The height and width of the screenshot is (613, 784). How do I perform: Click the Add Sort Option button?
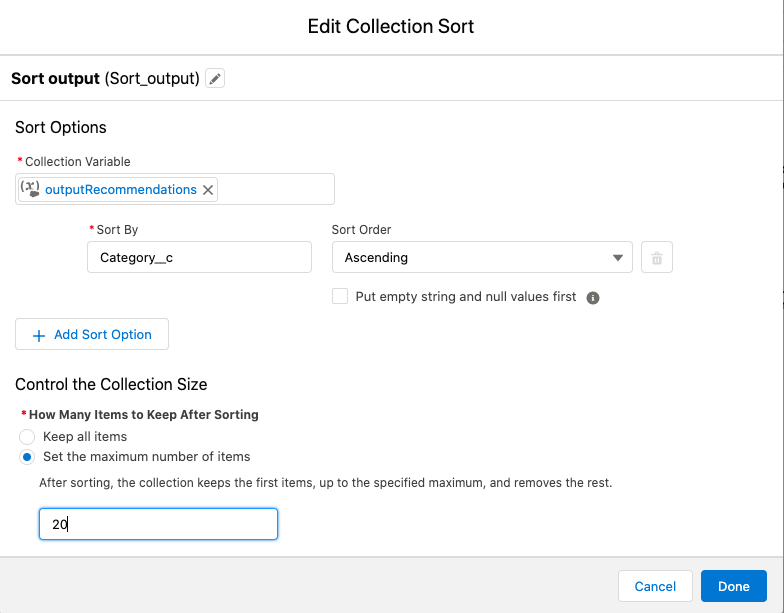92,335
